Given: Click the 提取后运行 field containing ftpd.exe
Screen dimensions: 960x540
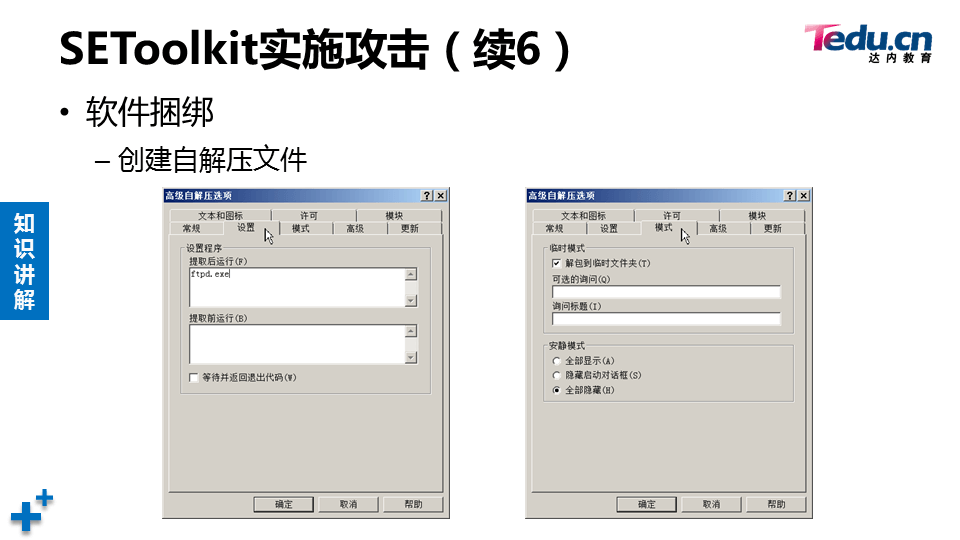Looking at the screenshot, I should pos(298,287).
